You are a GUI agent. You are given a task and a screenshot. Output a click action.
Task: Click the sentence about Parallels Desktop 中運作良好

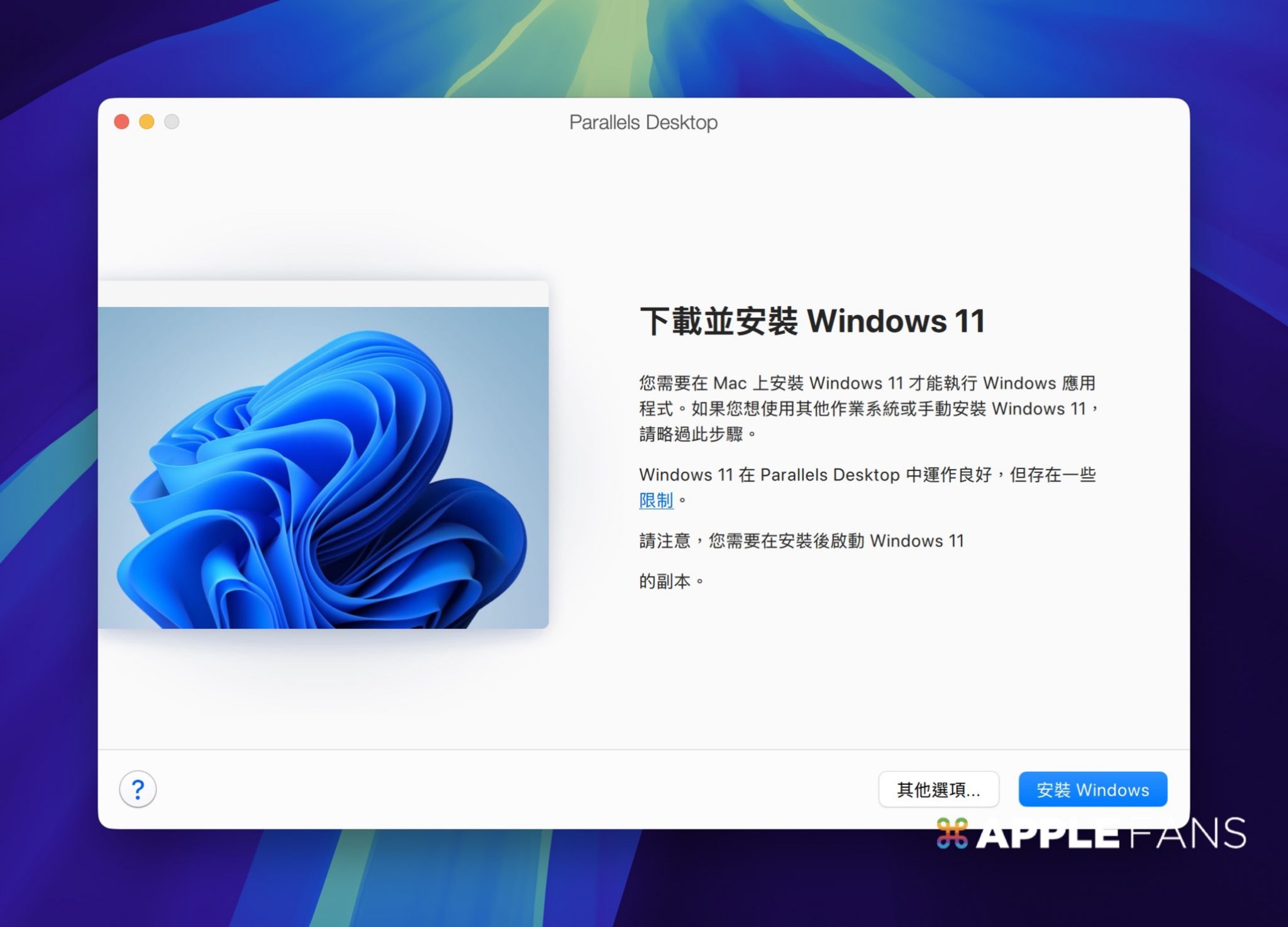point(867,475)
